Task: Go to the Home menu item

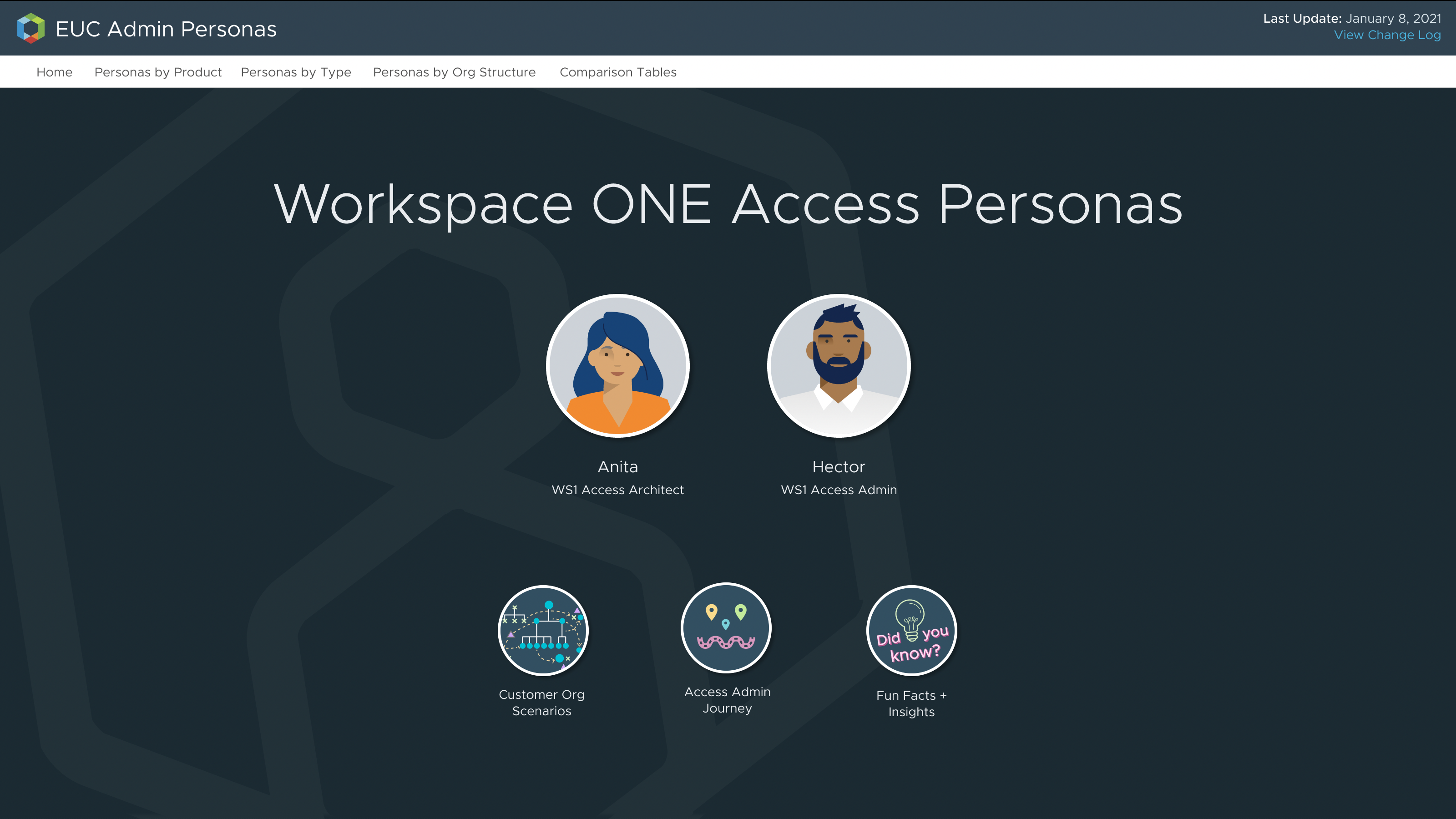Action: pyautogui.click(x=54, y=72)
